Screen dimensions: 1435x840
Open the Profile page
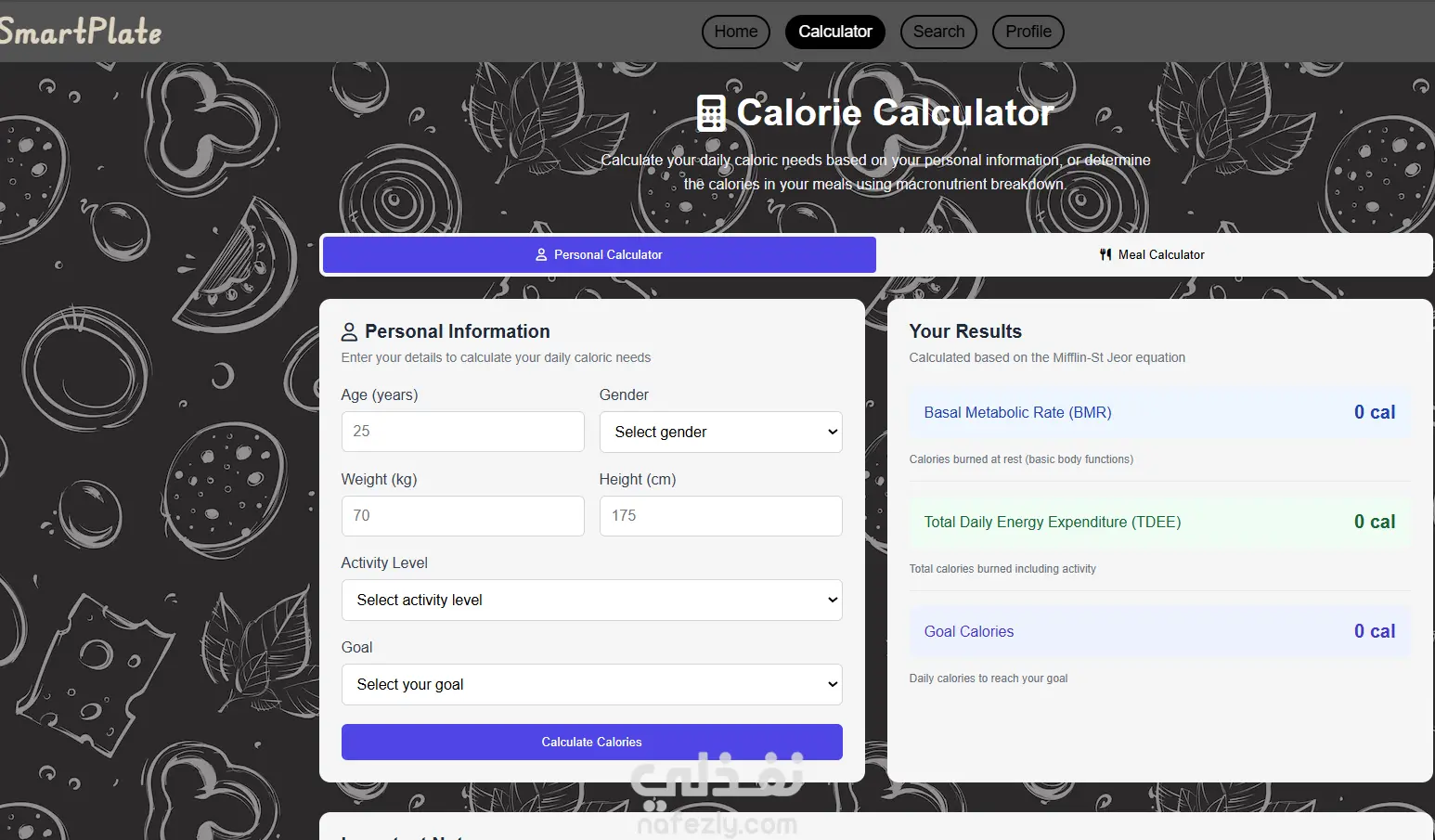(1028, 32)
